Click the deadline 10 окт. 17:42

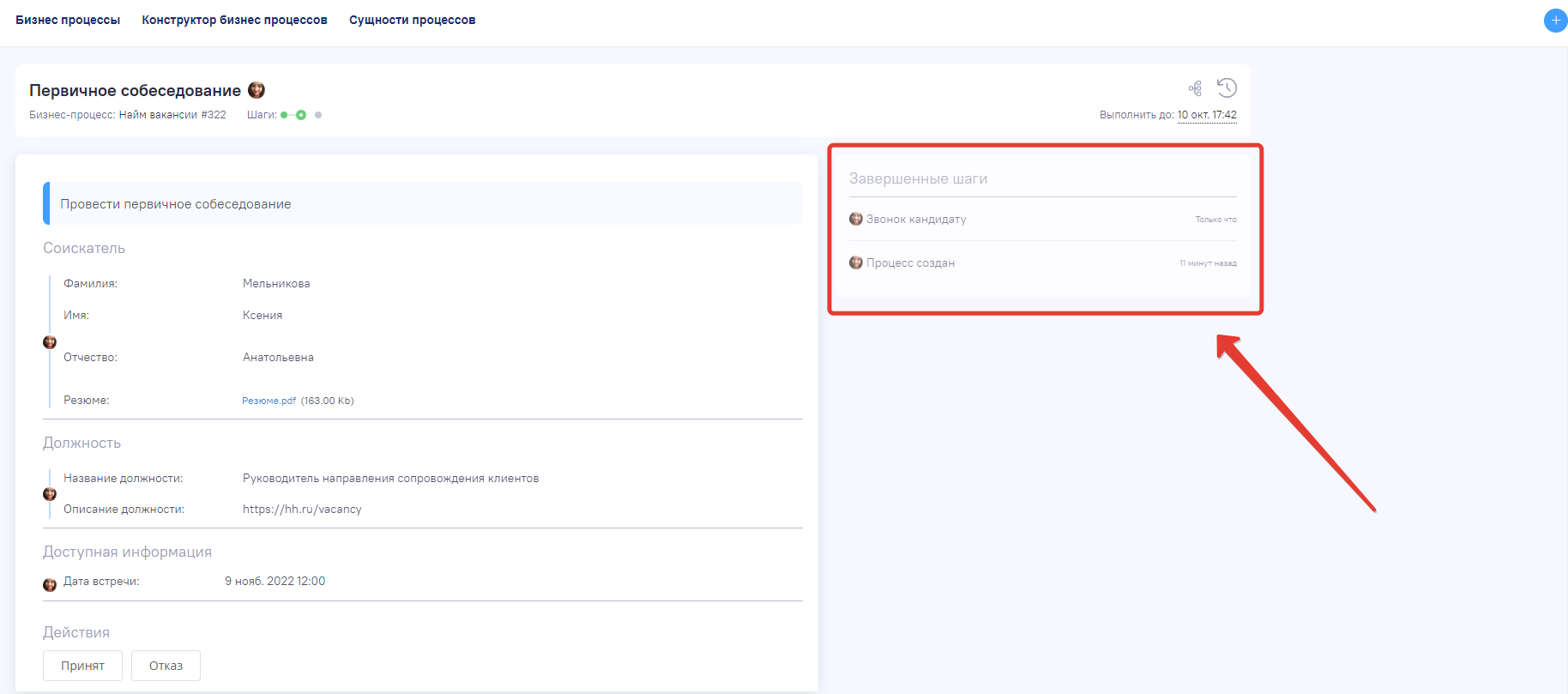click(1207, 115)
